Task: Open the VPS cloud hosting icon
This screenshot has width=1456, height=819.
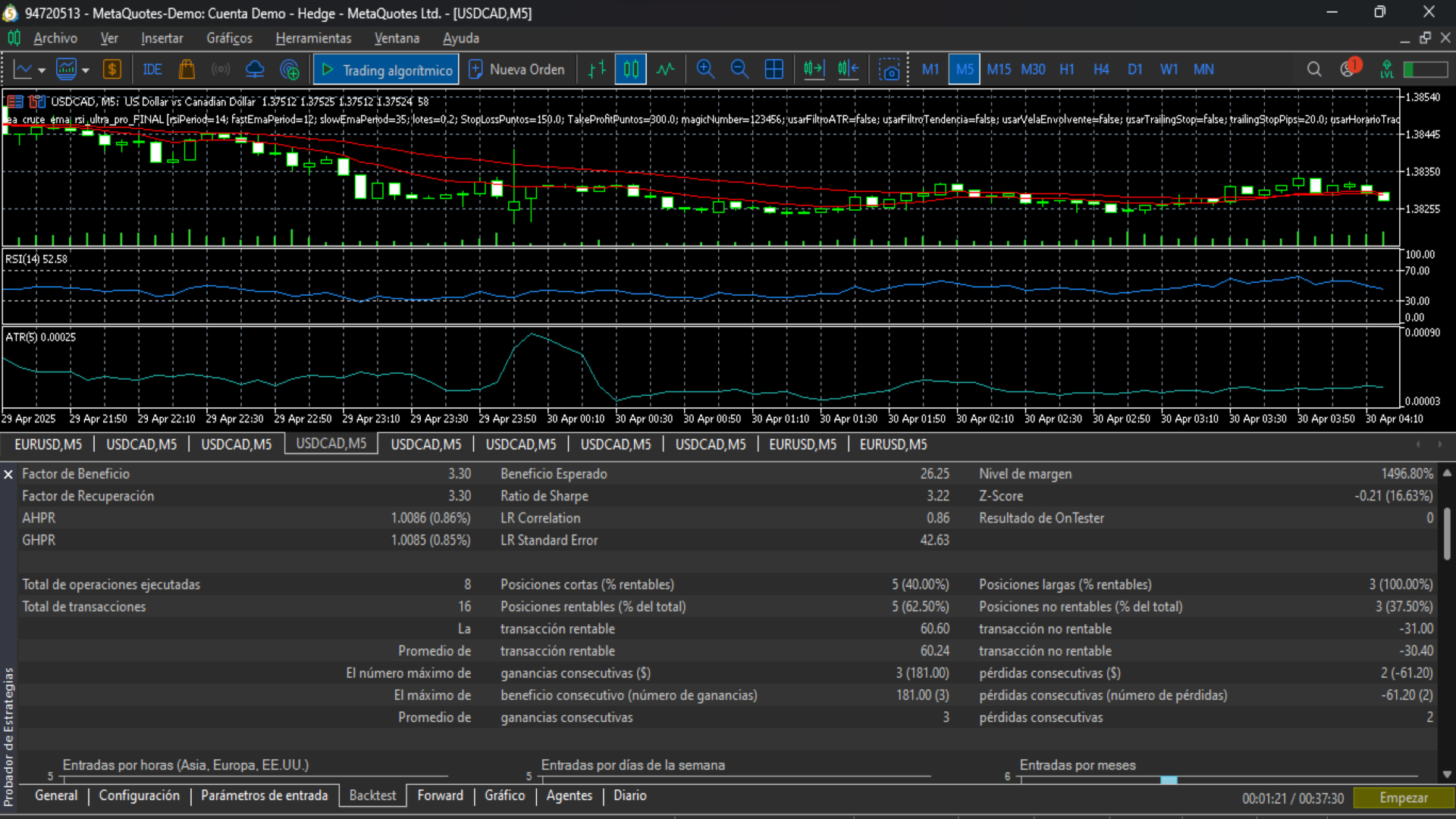Action: pyautogui.click(x=255, y=70)
